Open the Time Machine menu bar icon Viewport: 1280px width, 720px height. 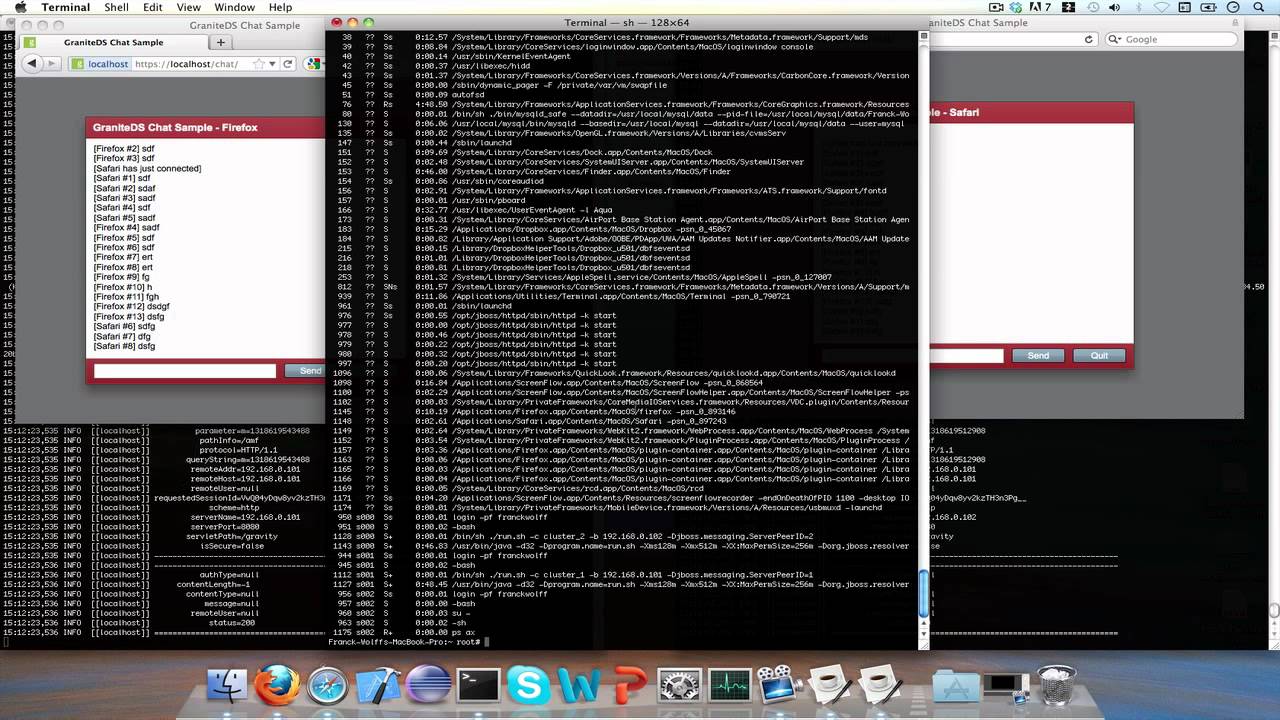(x=1094, y=7)
